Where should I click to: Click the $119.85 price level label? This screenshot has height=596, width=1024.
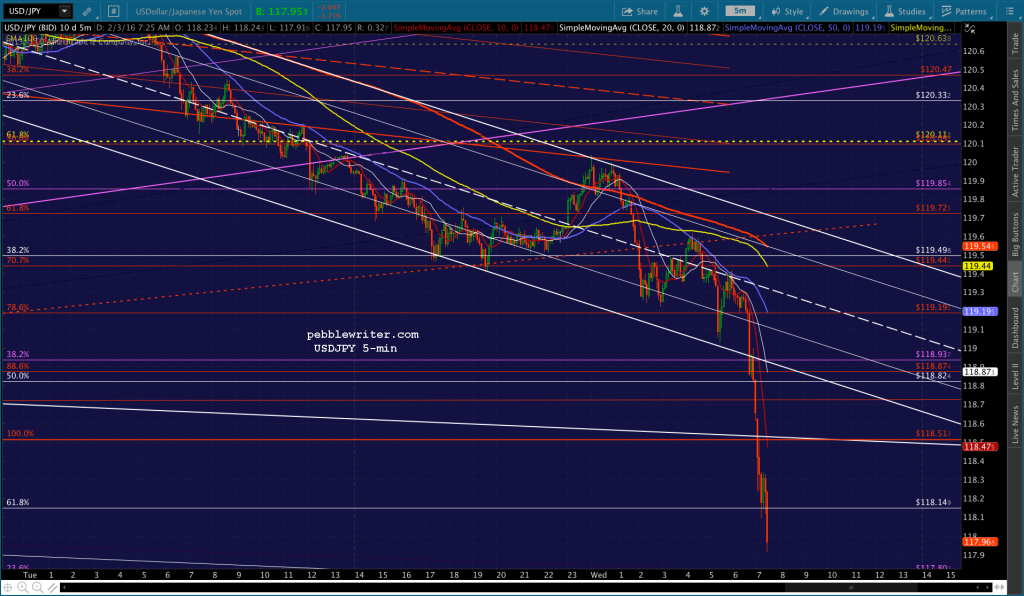933,183
